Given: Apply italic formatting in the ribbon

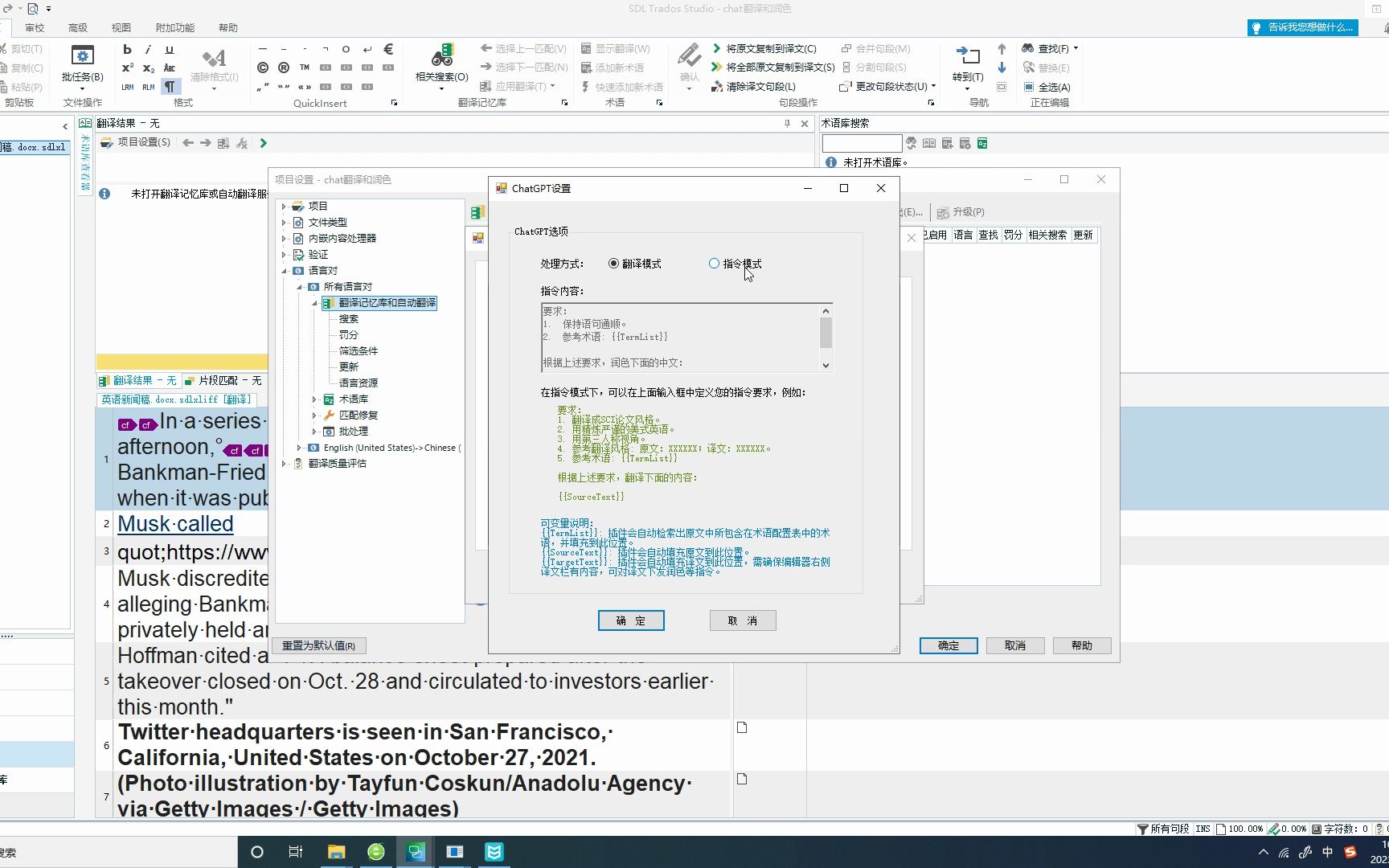Looking at the screenshot, I should coord(148,49).
